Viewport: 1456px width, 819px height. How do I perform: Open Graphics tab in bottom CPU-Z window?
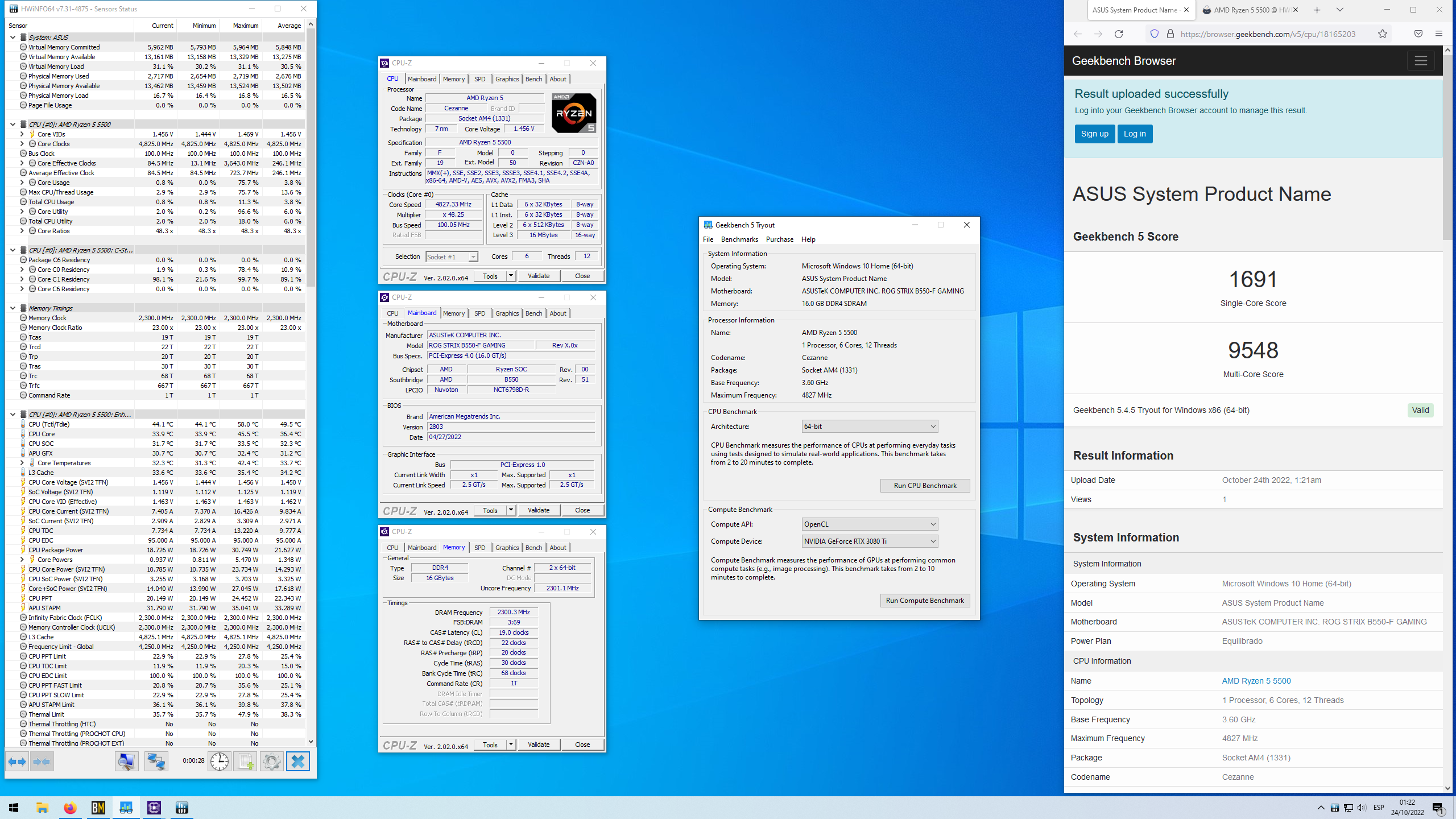click(507, 548)
